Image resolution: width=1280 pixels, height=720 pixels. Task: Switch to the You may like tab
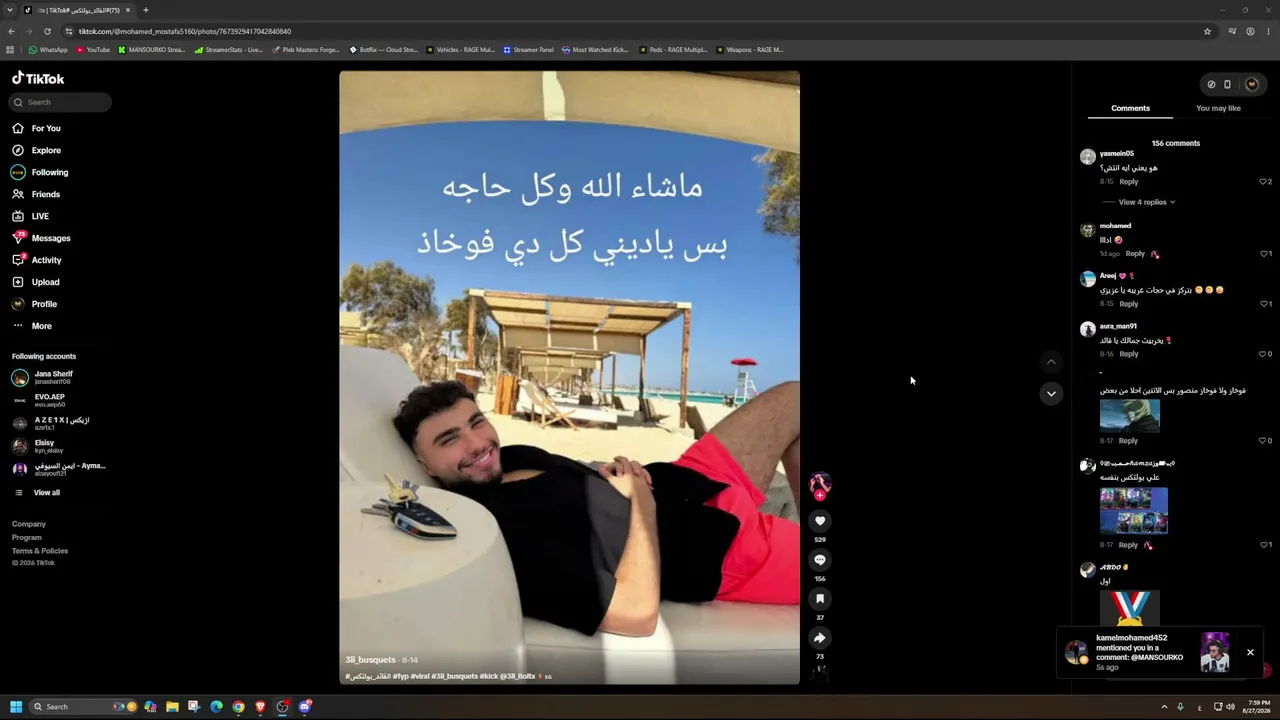pyautogui.click(x=1218, y=108)
